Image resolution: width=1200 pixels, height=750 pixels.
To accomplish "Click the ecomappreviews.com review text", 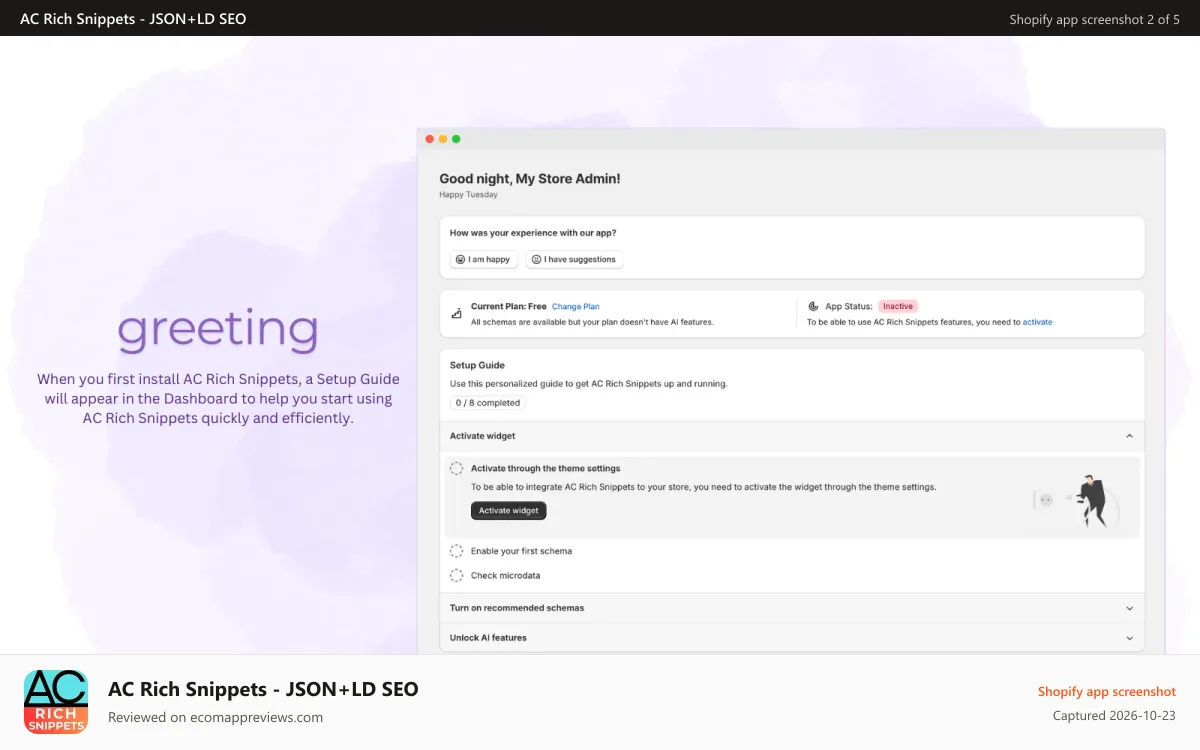I will (215, 717).
